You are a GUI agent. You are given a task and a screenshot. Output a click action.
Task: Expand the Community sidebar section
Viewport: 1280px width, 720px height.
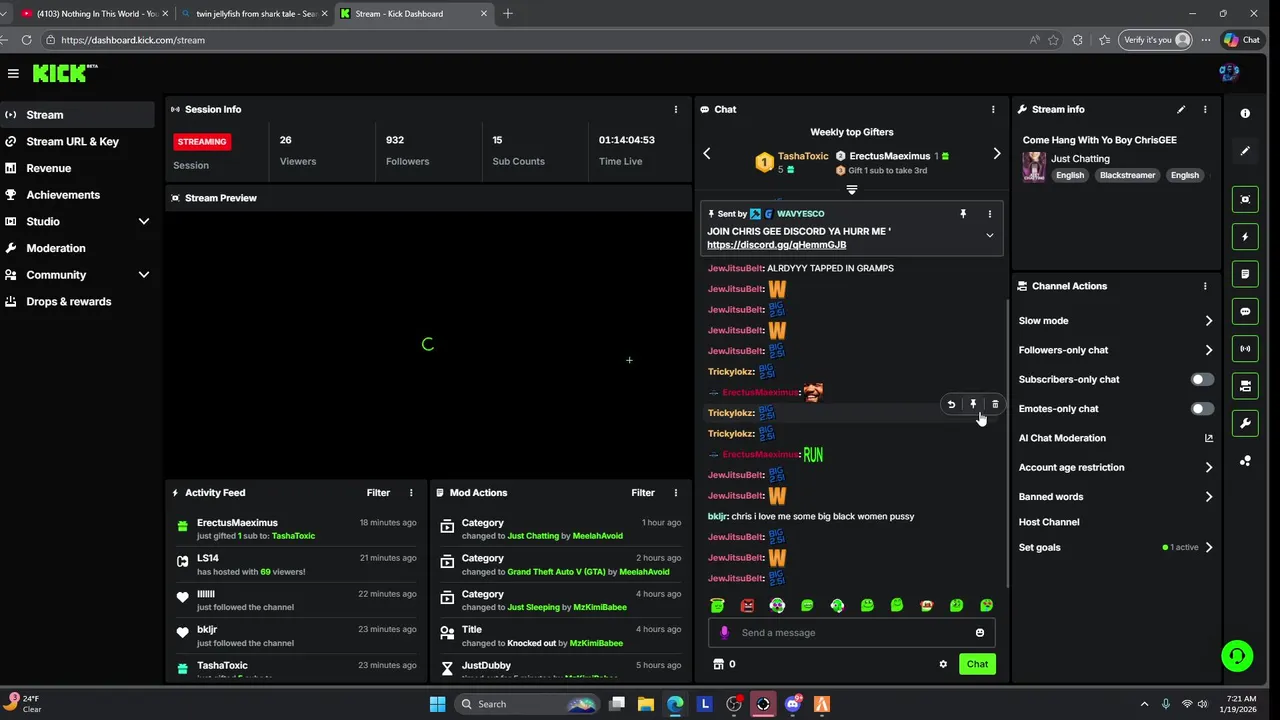pyautogui.click(x=144, y=275)
